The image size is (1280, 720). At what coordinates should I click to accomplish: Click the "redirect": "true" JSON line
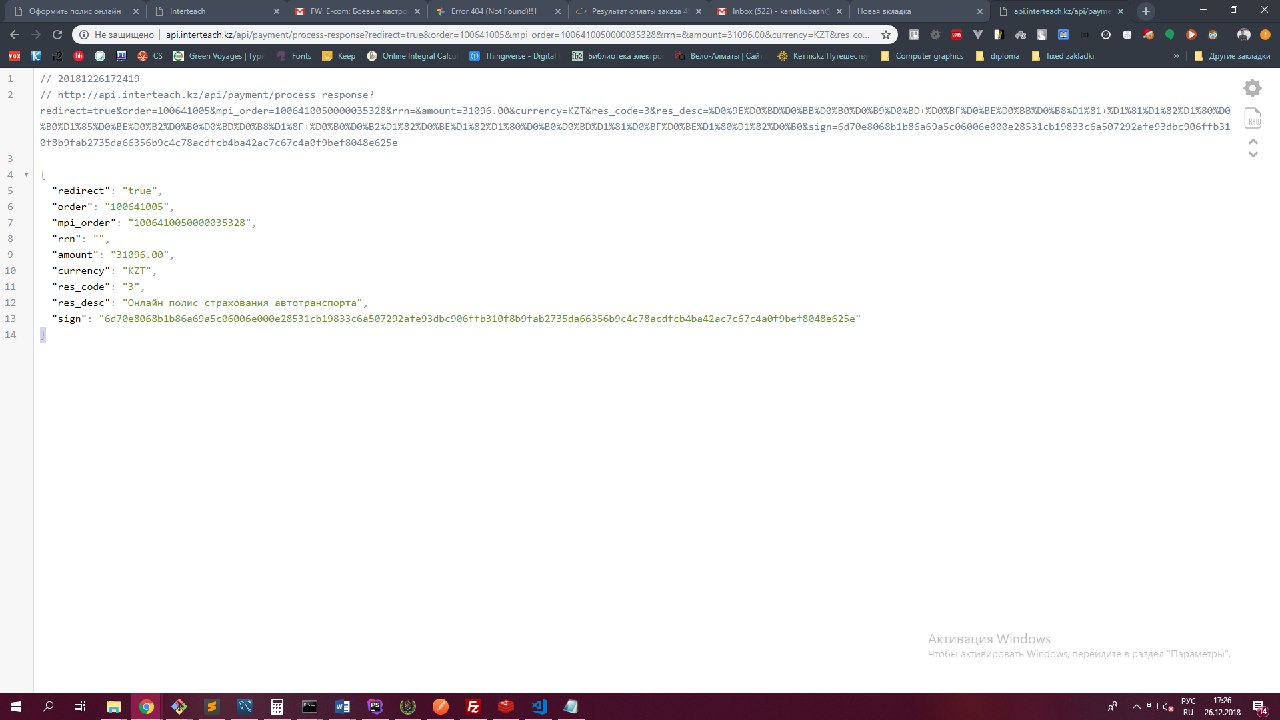(106, 190)
